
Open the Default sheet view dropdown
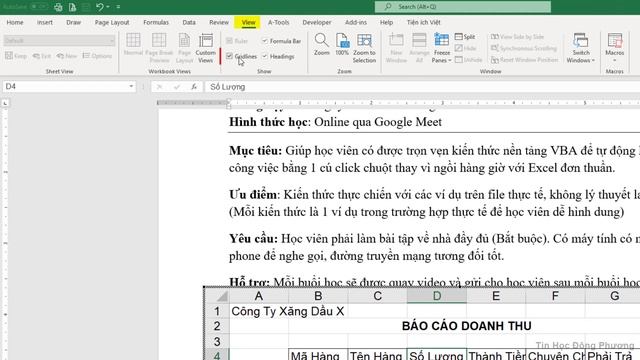click(59, 40)
